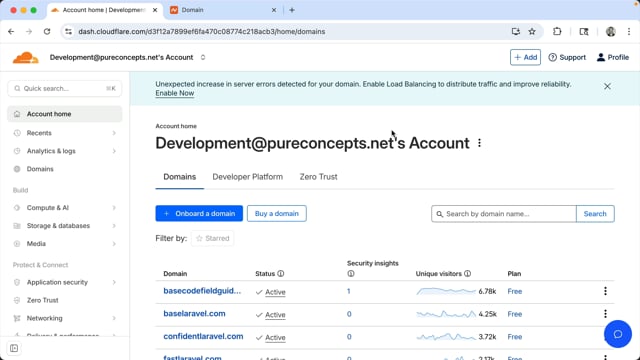Click security insights count 1 for basecodefieldguid
Screen dimensions: 640x360
click(x=349, y=291)
